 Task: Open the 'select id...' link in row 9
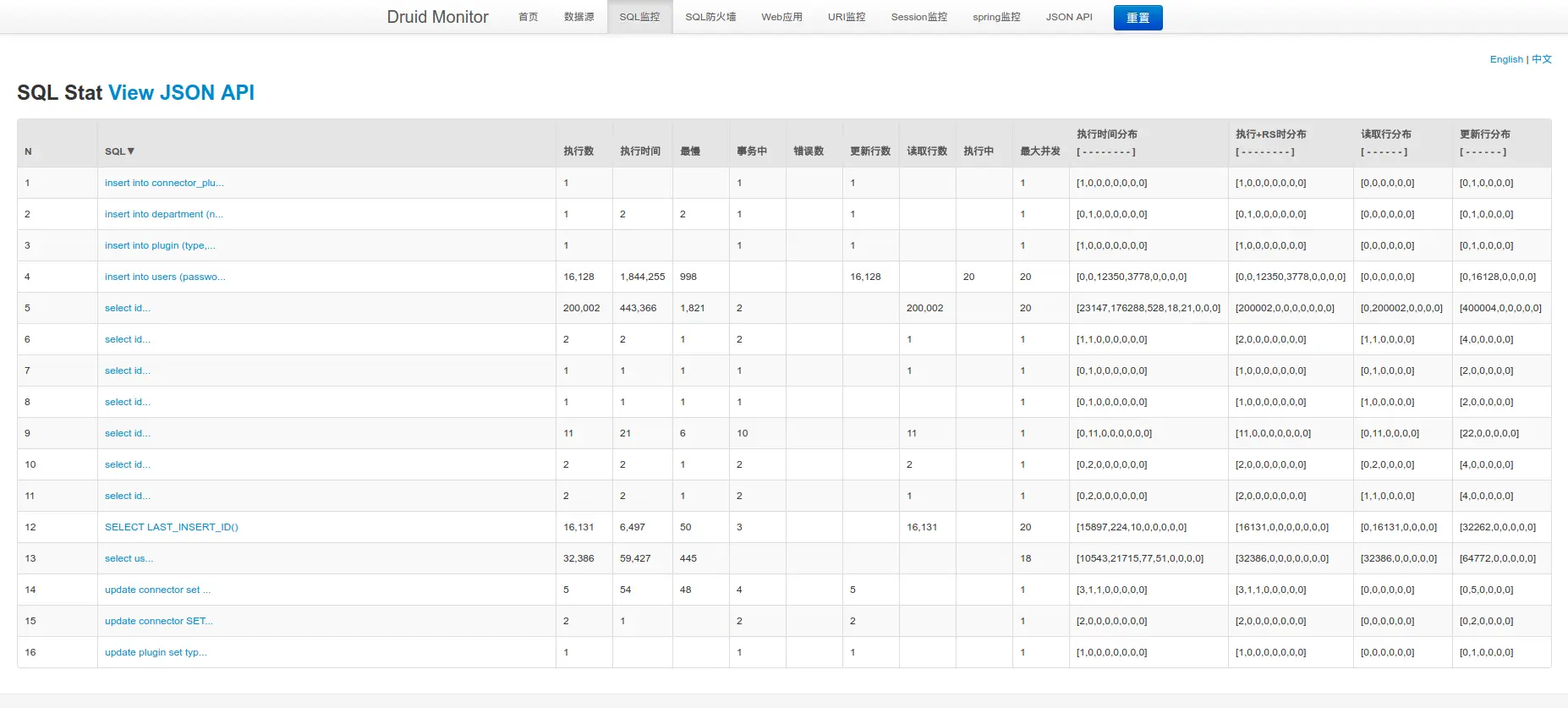(x=128, y=433)
